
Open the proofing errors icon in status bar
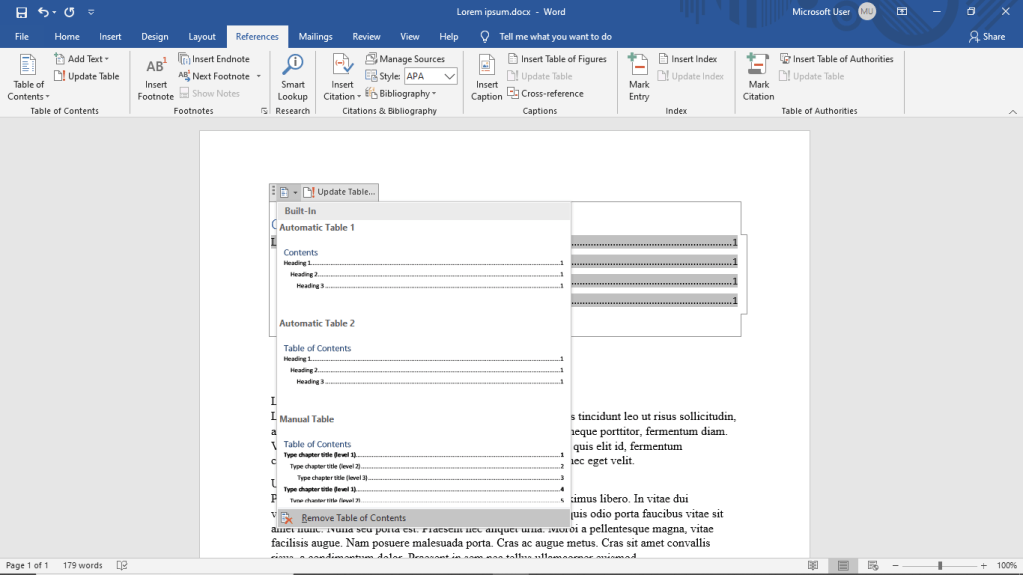121,565
